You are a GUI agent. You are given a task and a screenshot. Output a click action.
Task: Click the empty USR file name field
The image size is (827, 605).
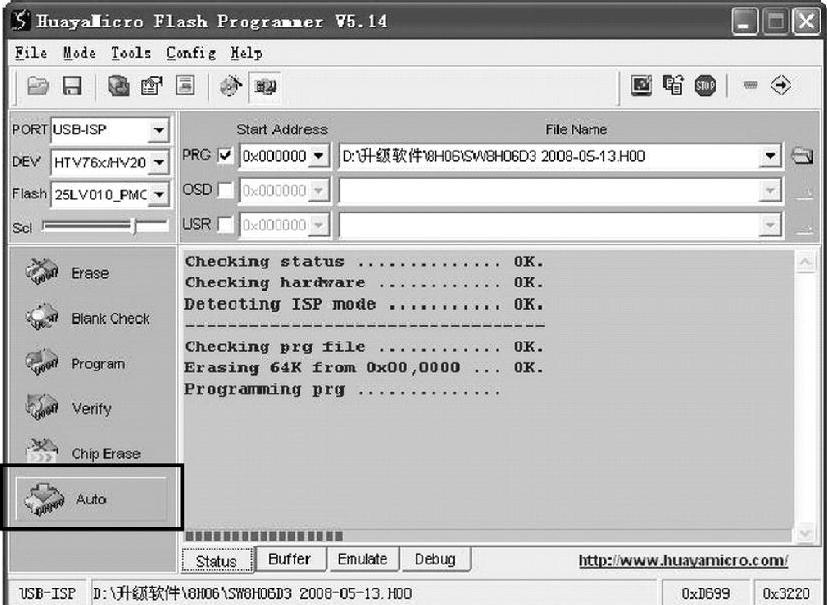(550, 226)
